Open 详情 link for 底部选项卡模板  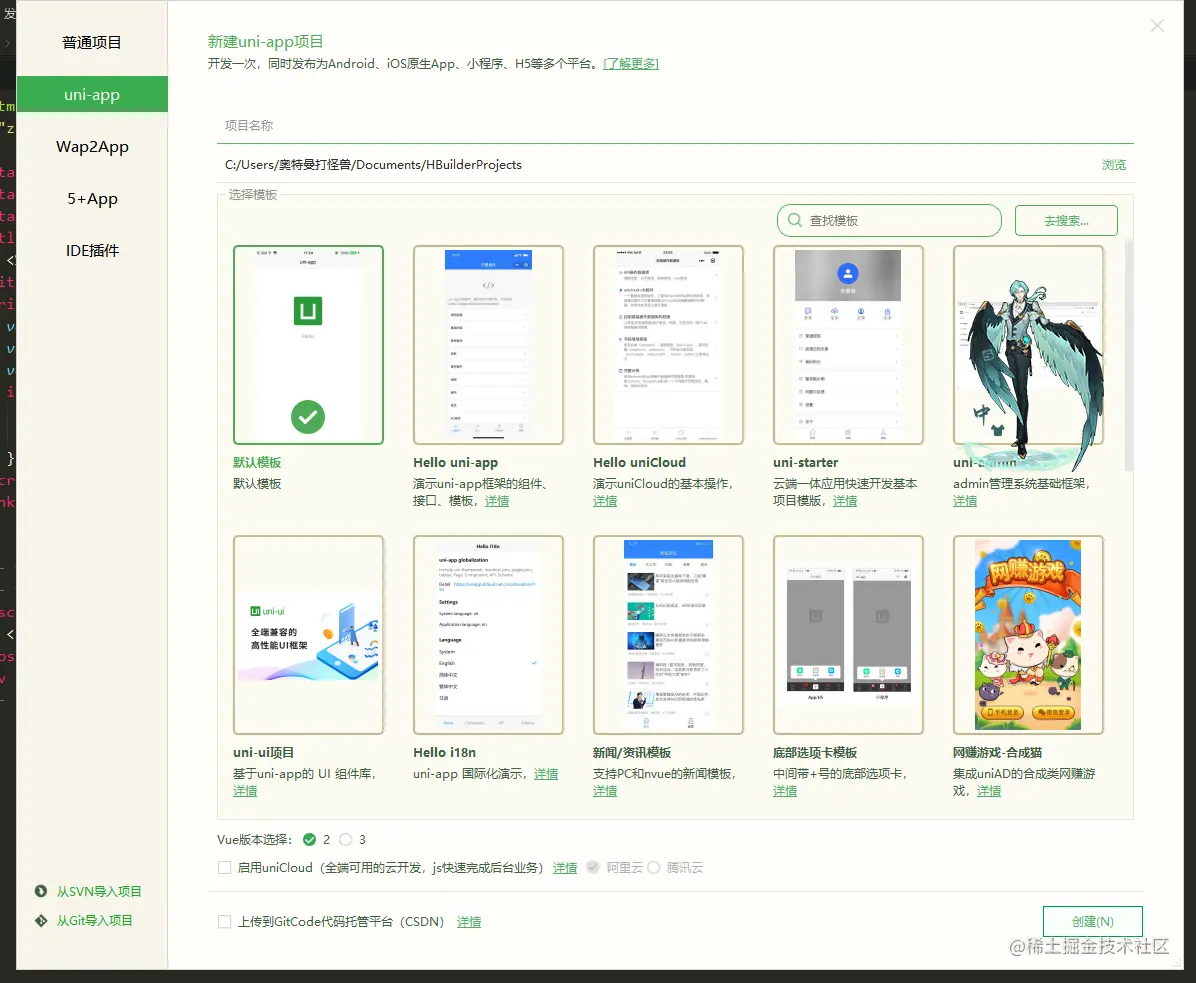[x=785, y=791]
